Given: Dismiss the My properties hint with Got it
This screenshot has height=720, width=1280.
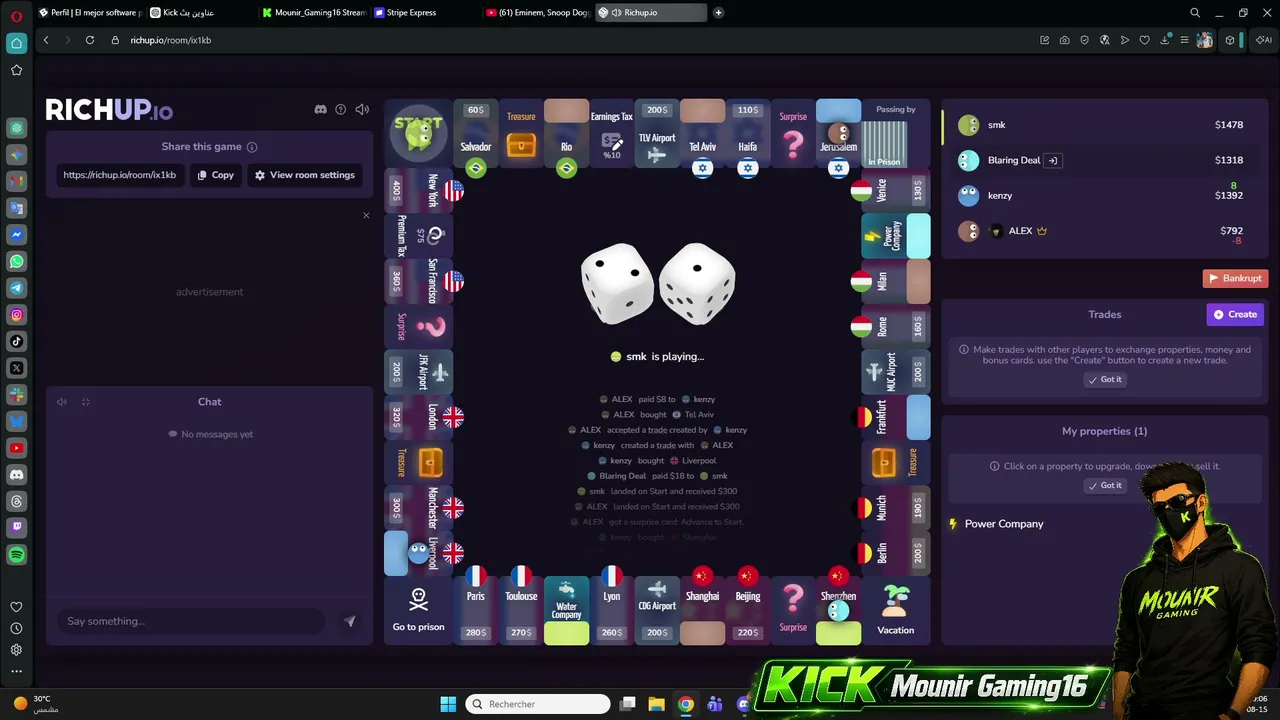Looking at the screenshot, I should pyautogui.click(x=1105, y=486).
